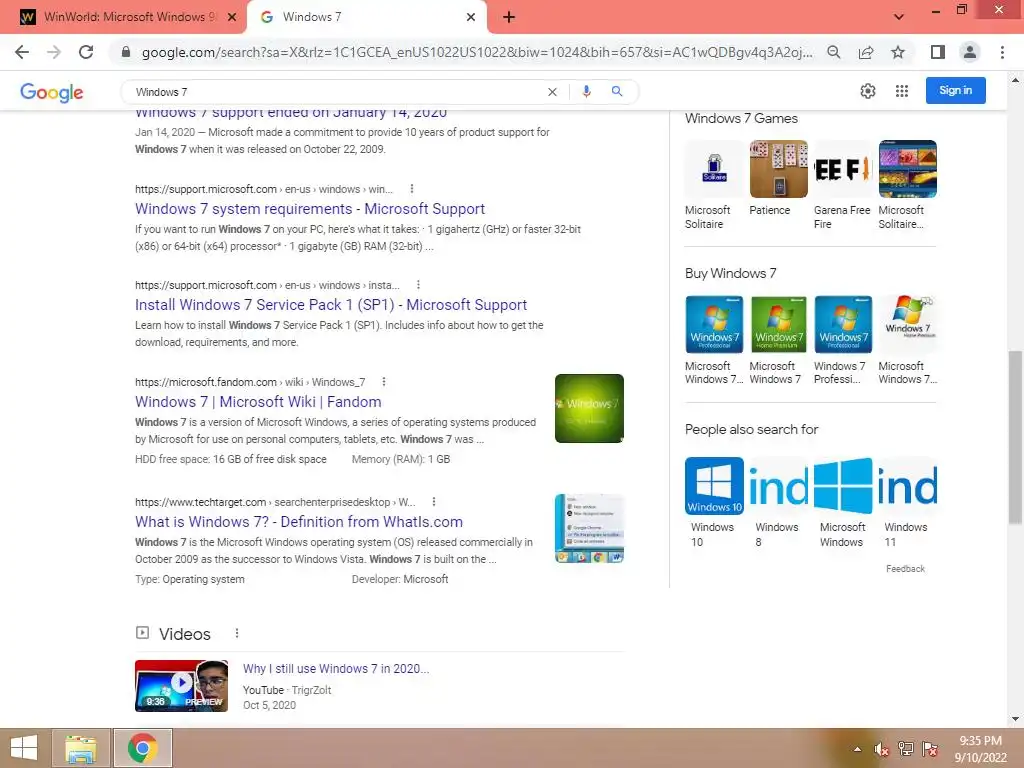This screenshot has height=768, width=1024.
Task: Close the WinWorld tab
Action: click(x=232, y=17)
